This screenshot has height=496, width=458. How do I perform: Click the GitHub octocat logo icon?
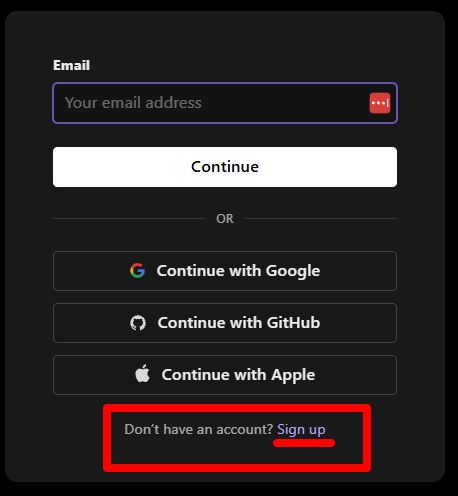click(x=138, y=323)
